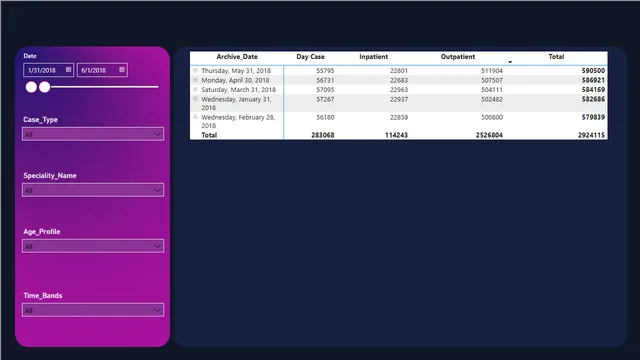Open the start date calendar picker icon
The width and height of the screenshot is (640, 360).
[x=69, y=70]
